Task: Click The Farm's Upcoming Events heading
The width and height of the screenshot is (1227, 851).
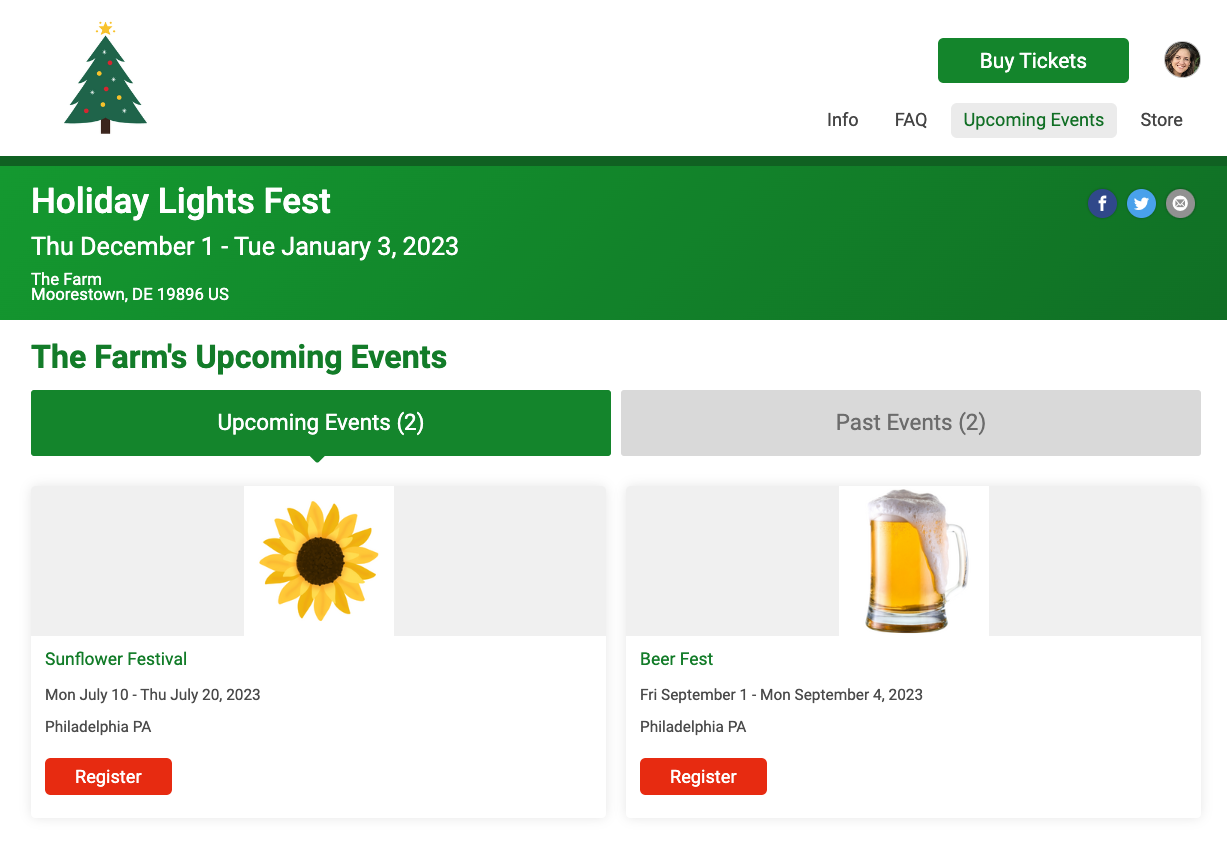Action: 239,357
